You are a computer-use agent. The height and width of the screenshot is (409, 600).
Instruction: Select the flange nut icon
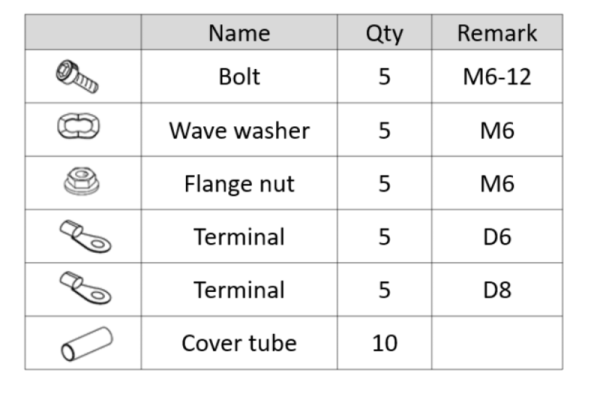click(82, 183)
